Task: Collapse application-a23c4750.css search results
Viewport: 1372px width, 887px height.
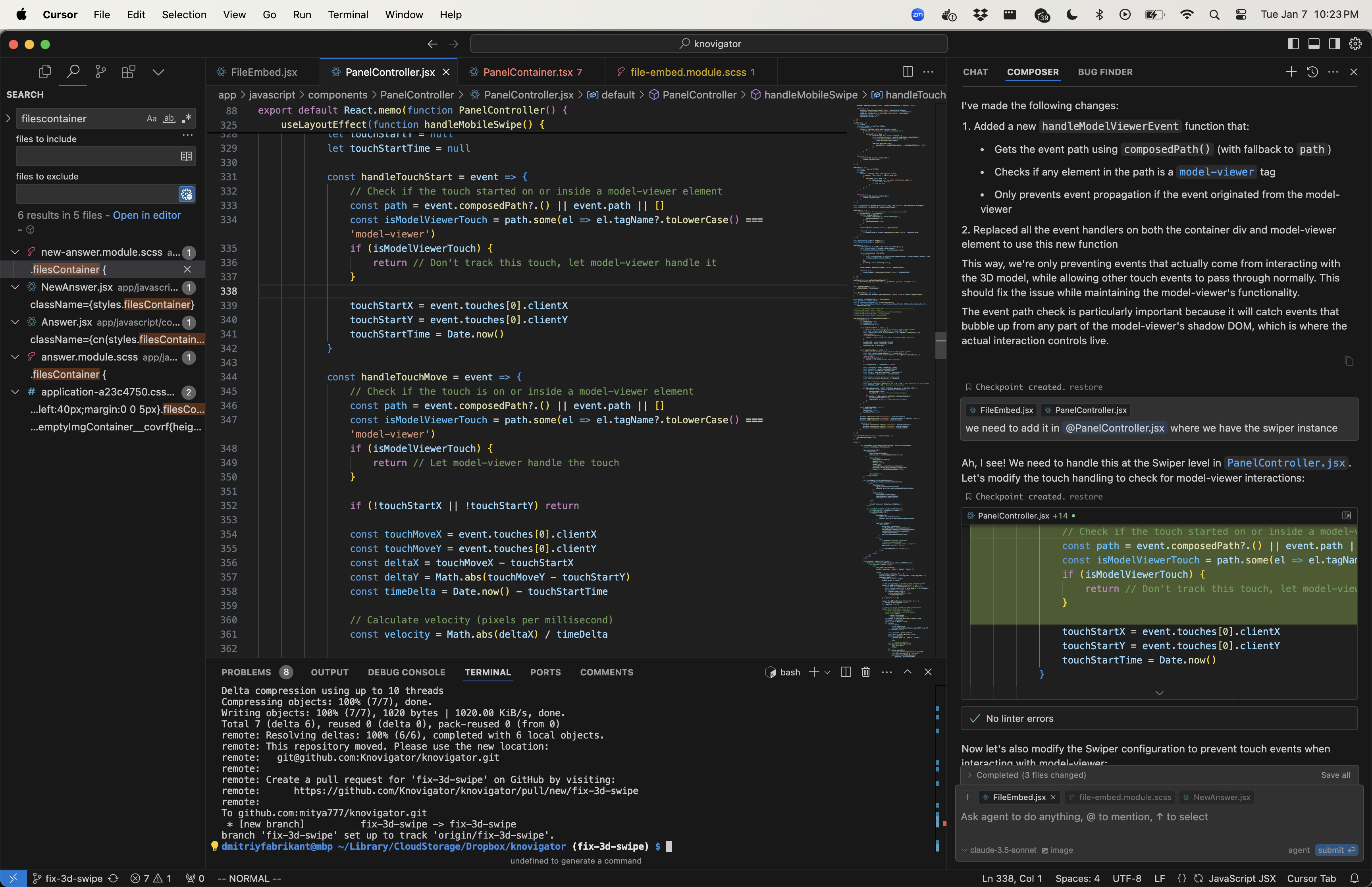Action: pos(15,391)
